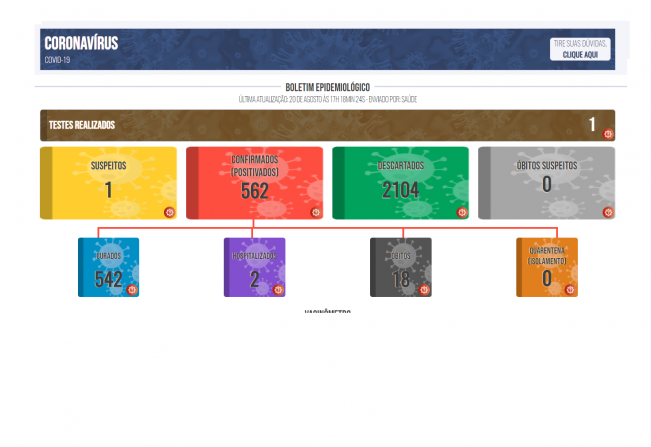Click the red icon on Descartados card
This screenshot has height=447, width=651.
(462, 212)
